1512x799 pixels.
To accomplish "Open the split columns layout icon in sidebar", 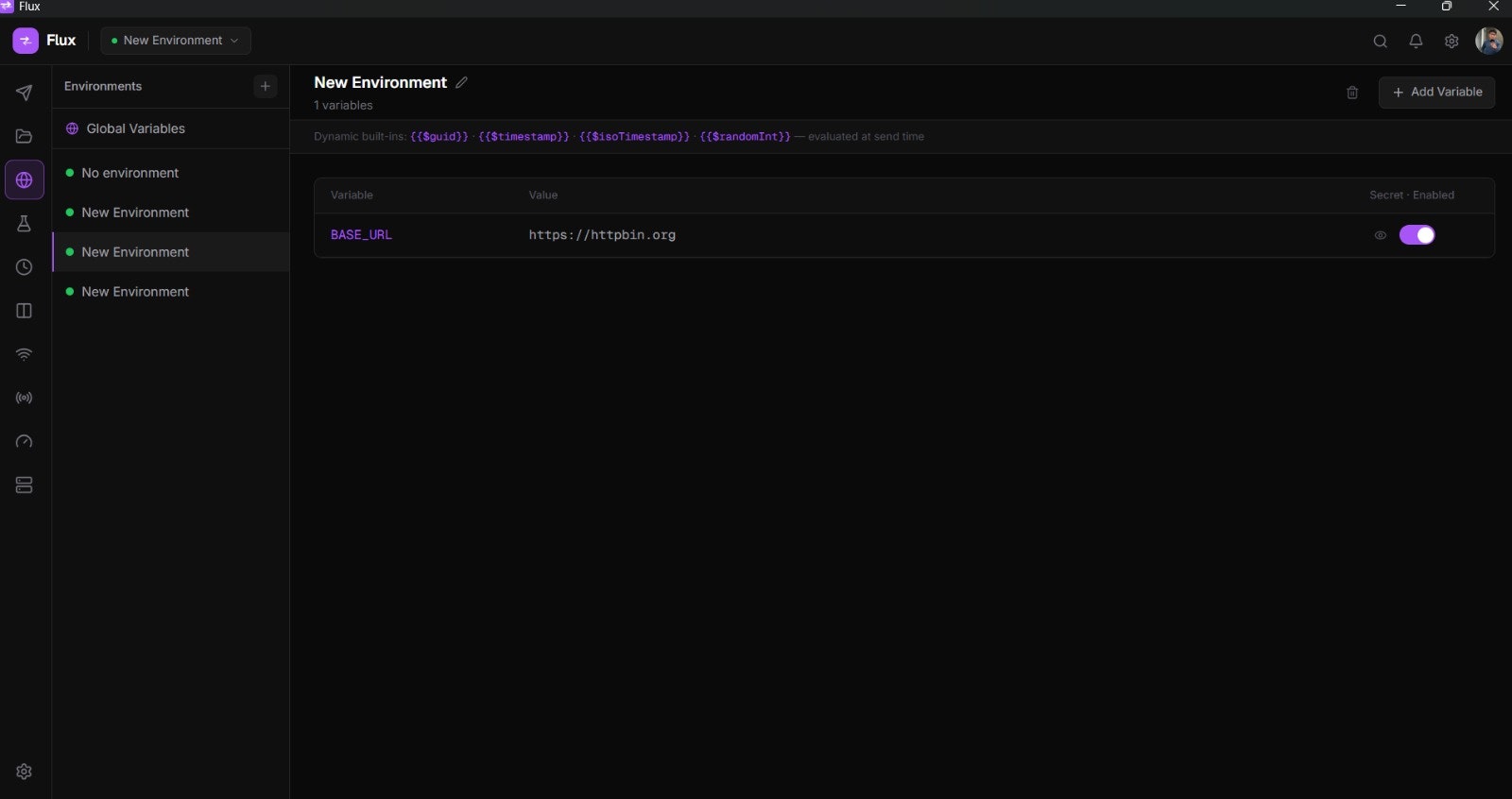I will tap(25, 311).
